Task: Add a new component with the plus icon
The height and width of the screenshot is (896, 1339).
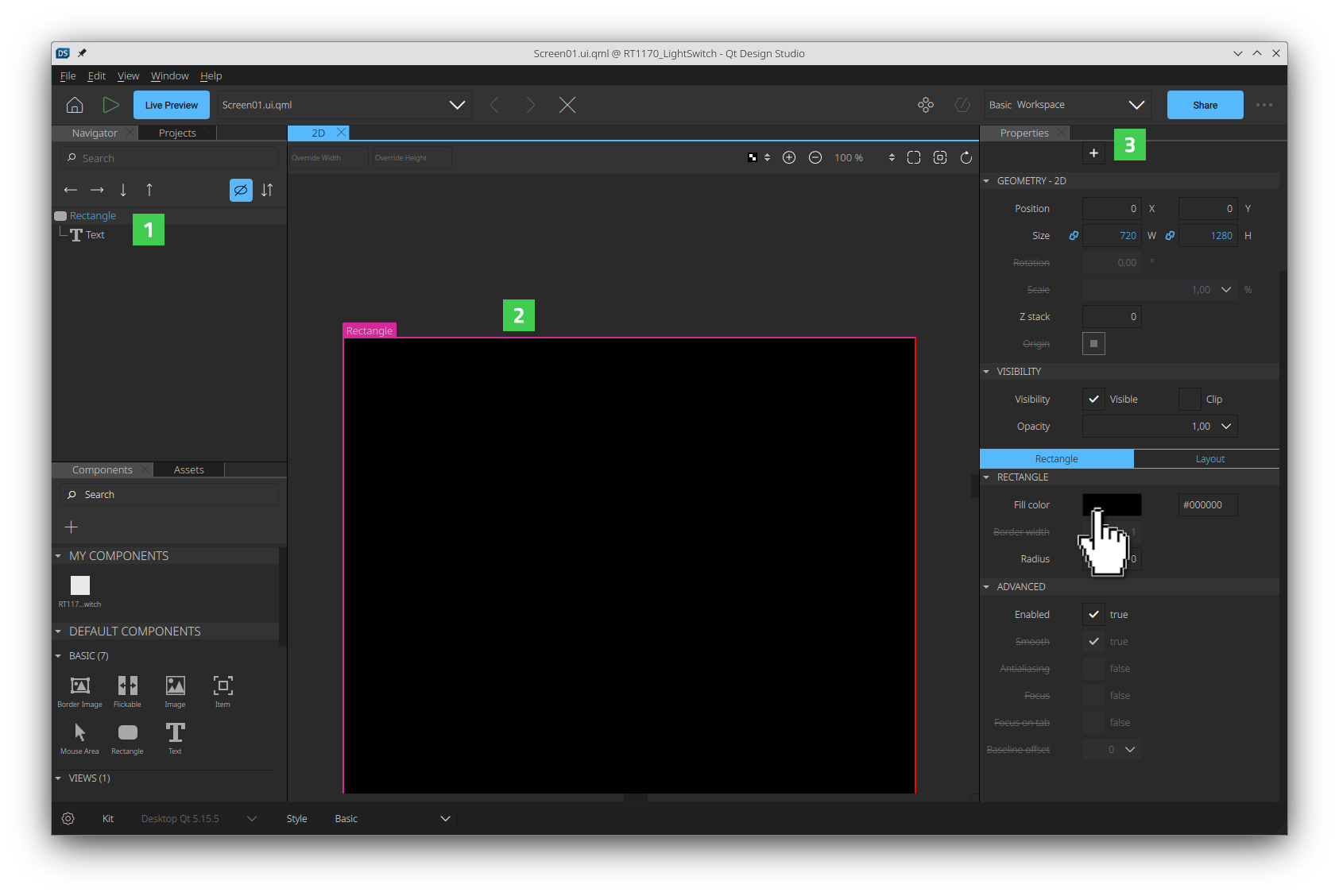Action: pyautogui.click(x=71, y=526)
